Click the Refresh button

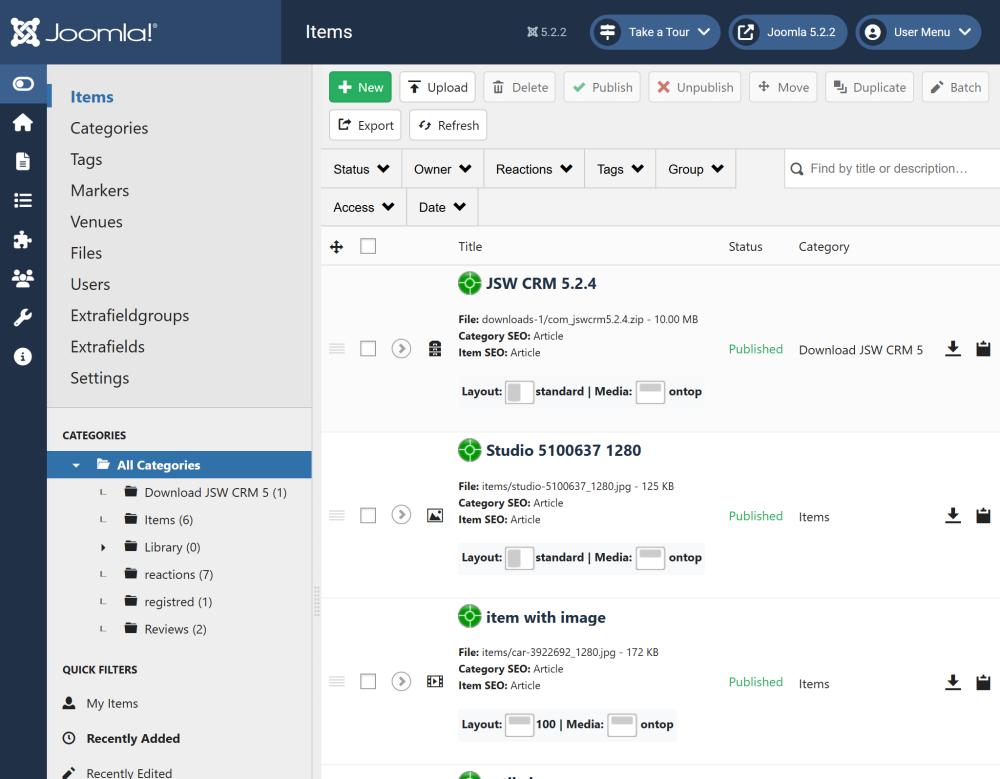(x=448, y=125)
